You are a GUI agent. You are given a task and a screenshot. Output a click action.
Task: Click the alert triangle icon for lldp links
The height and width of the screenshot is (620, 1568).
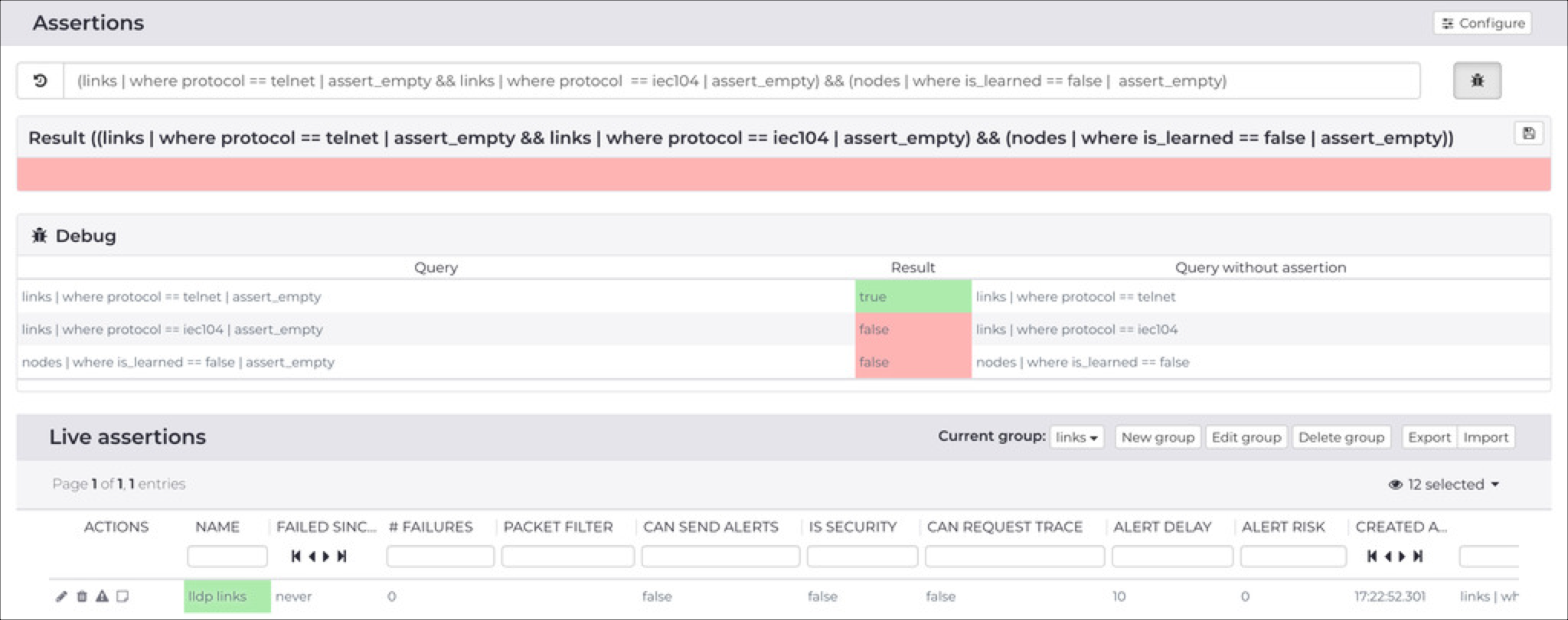click(102, 596)
